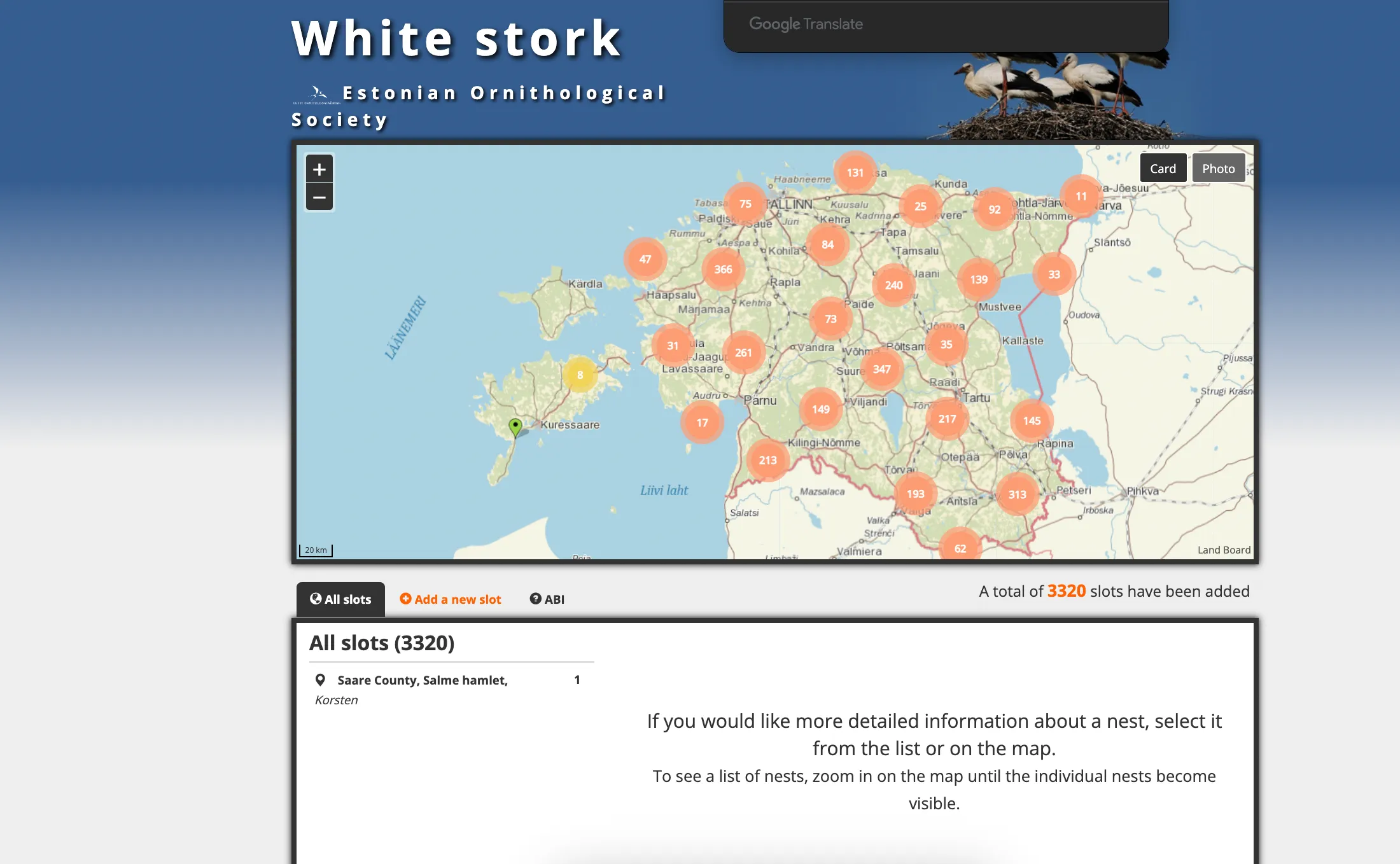Select the All slots tab
1400x864 pixels.
coord(340,599)
